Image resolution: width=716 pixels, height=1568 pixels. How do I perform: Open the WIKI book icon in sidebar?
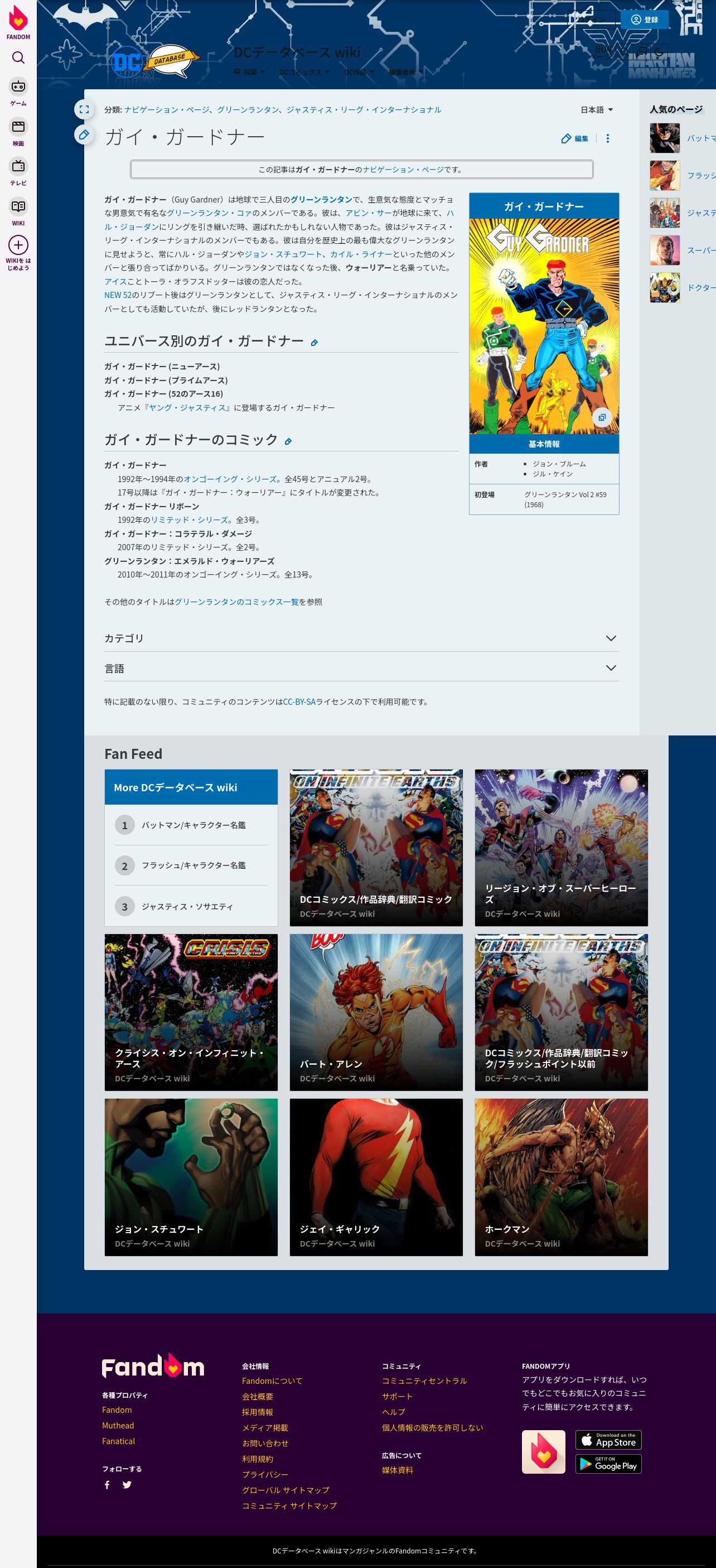(x=18, y=206)
